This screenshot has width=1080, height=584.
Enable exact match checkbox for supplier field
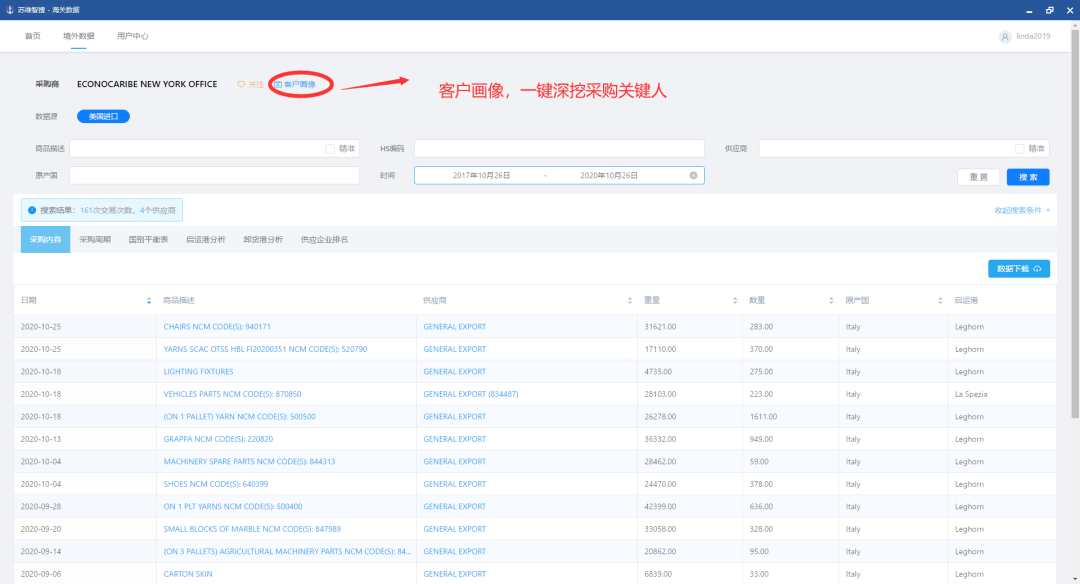click(x=1019, y=149)
